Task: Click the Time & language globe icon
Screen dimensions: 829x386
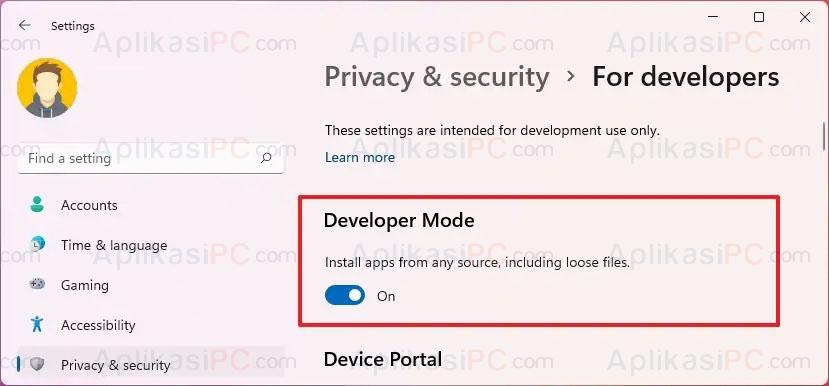Action: 36,245
